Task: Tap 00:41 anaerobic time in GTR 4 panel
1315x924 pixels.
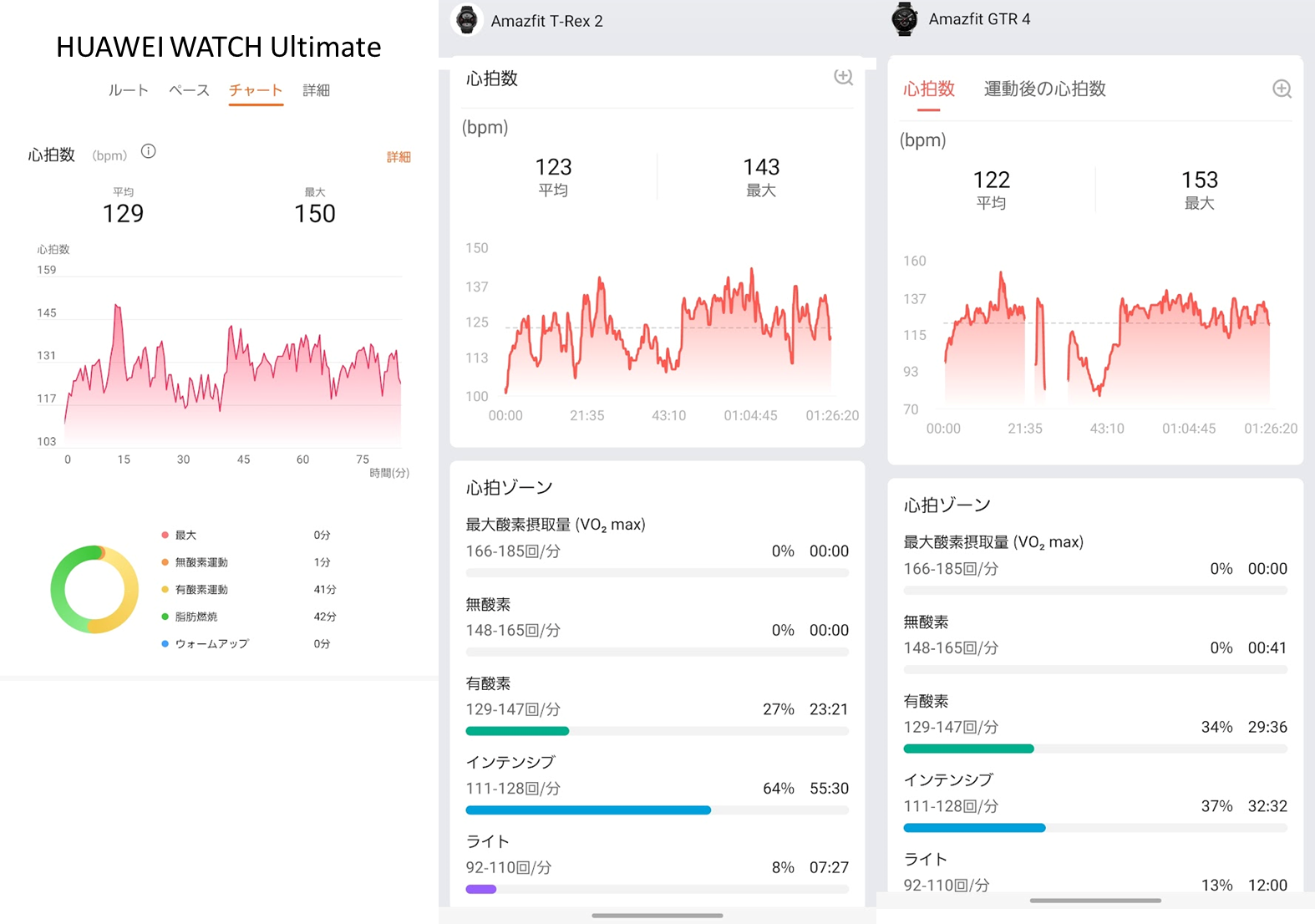Action: point(1267,648)
